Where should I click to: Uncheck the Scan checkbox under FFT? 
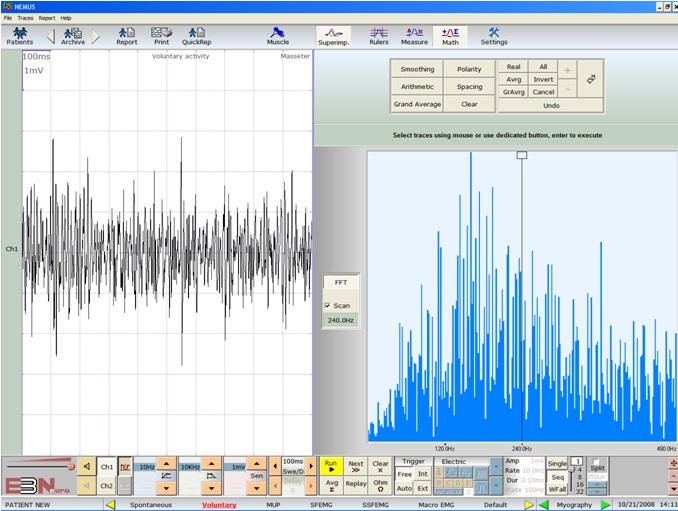pos(328,305)
